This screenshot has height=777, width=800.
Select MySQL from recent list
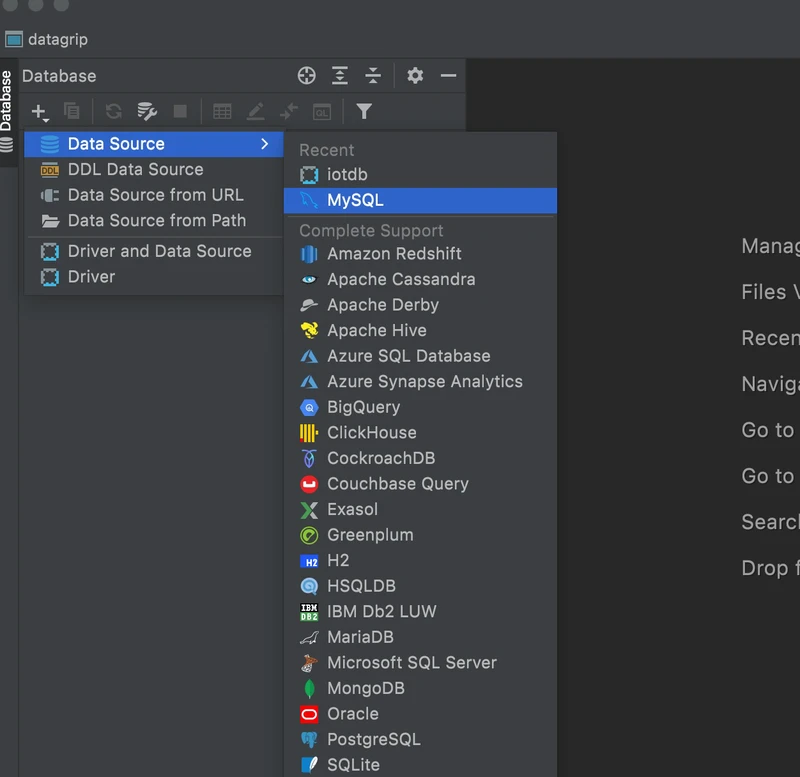[420, 200]
